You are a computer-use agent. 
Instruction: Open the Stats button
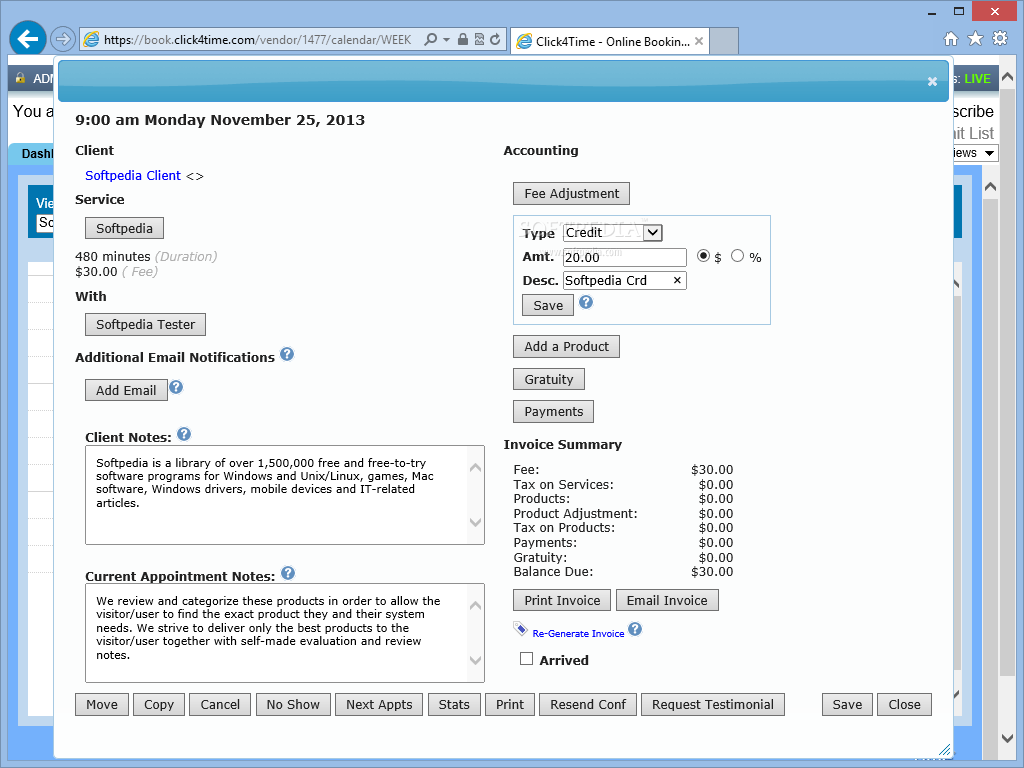click(454, 705)
